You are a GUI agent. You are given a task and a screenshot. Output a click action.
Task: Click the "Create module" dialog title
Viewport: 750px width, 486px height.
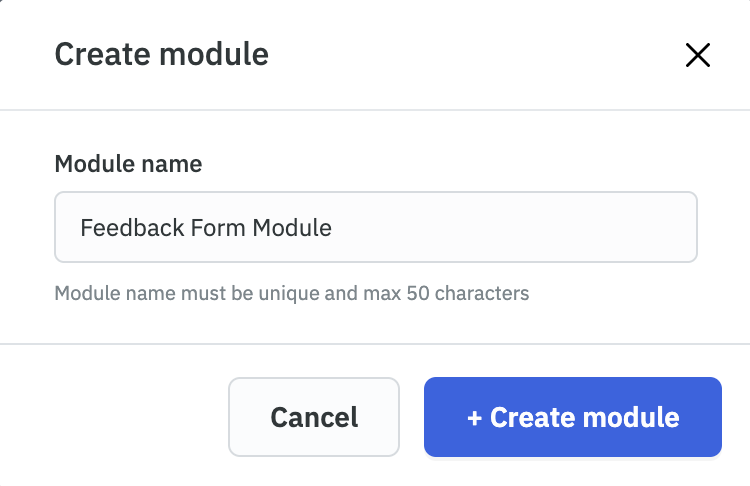161,54
